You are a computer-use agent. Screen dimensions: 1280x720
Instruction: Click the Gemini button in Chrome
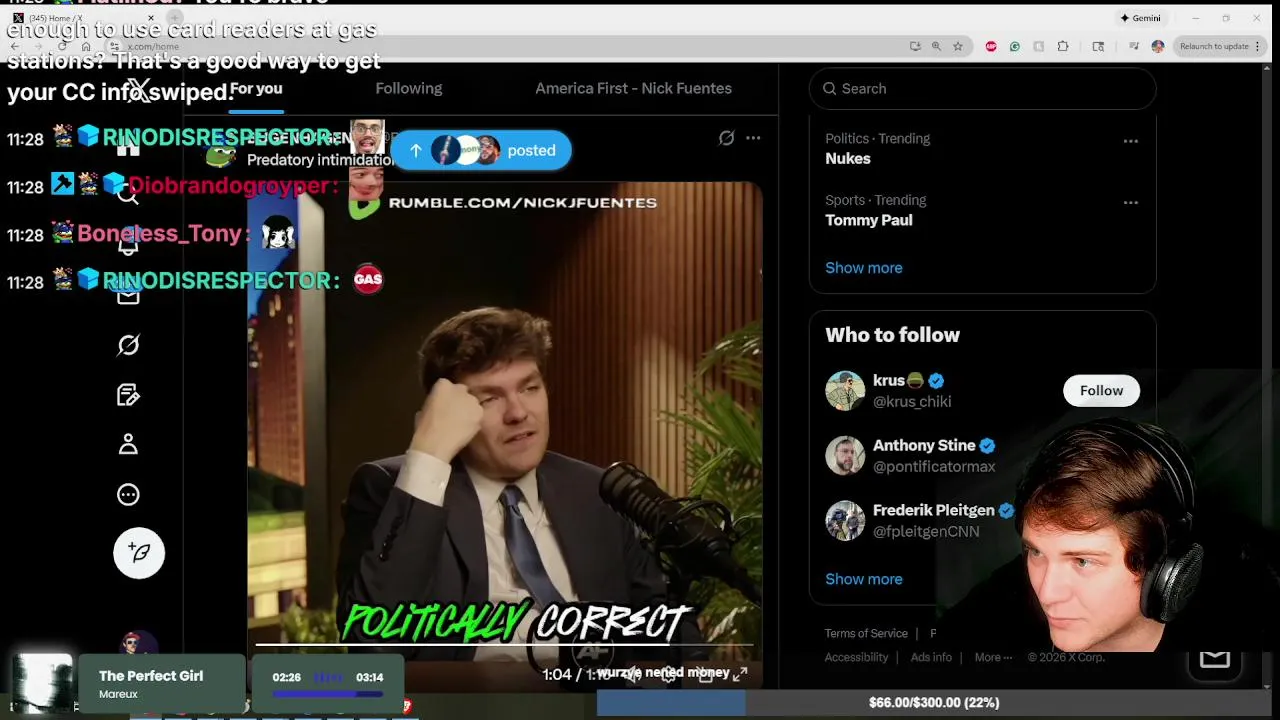[1141, 18]
